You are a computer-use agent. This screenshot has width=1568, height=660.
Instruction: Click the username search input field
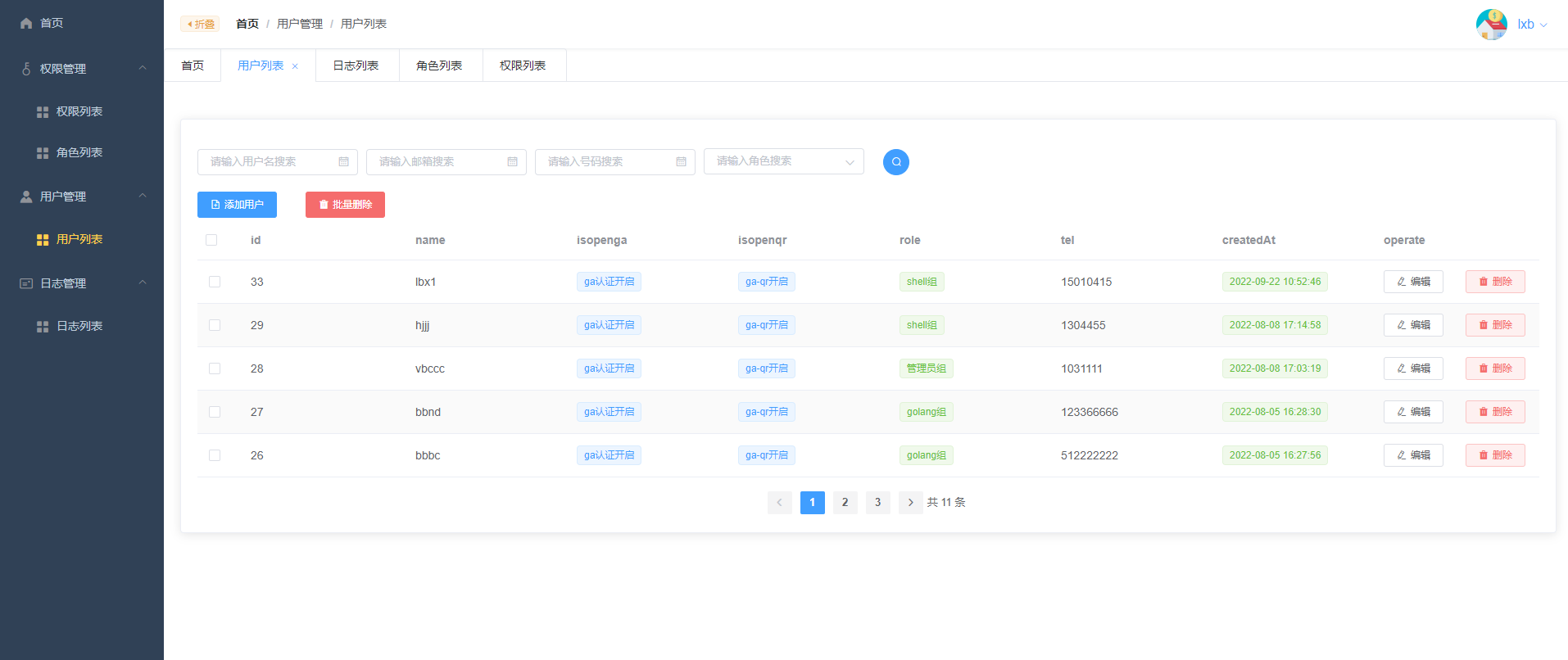point(278,162)
